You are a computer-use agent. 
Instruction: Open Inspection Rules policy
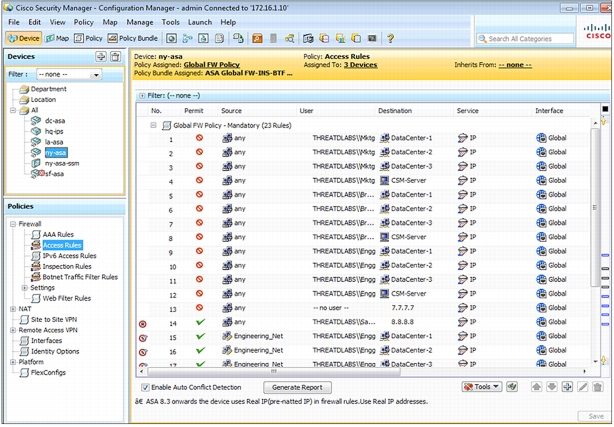click(x=67, y=266)
